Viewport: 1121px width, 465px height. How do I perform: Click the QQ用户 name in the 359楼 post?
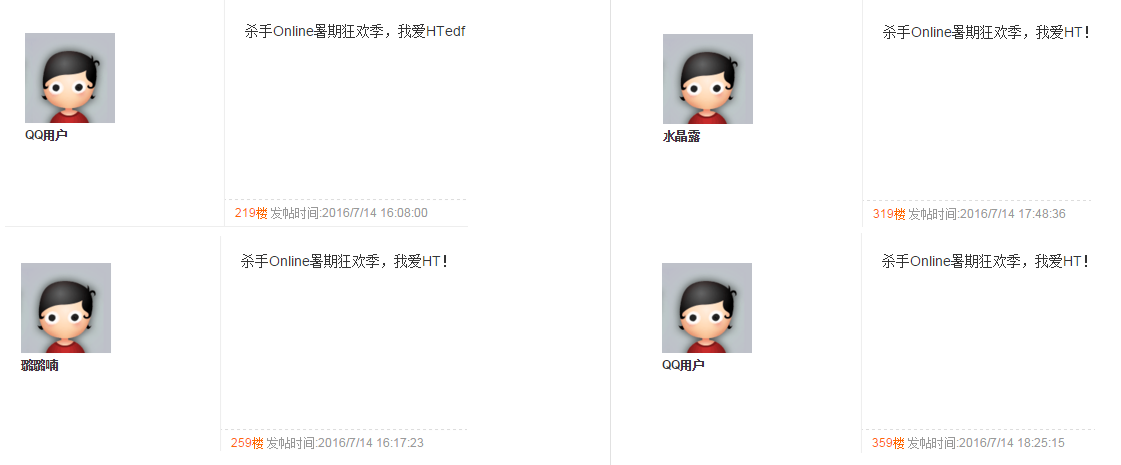pos(683,365)
